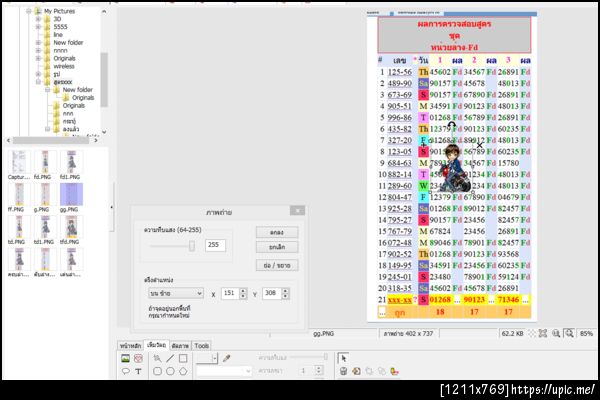
Task: Open the line color dropdown in toolbar
Action: point(214,358)
